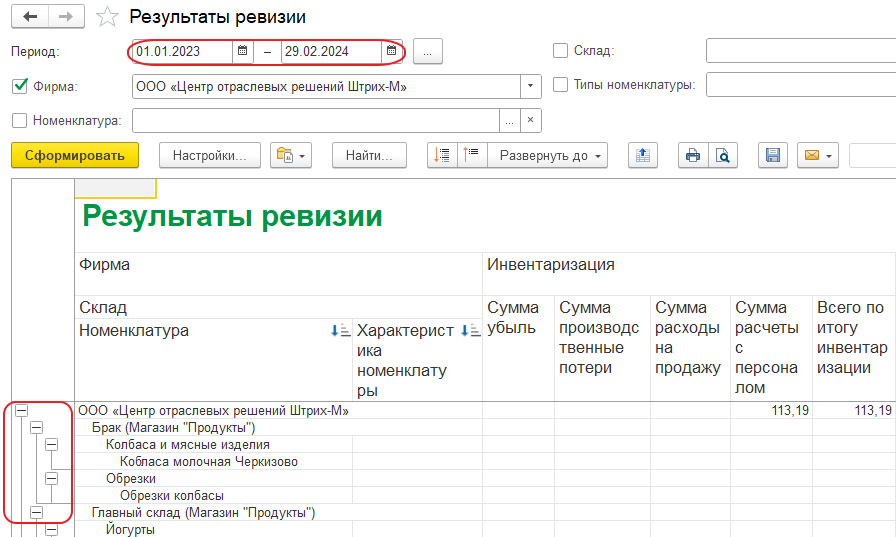
Task: Print the report with printer icon
Action: (x=693, y=155)
